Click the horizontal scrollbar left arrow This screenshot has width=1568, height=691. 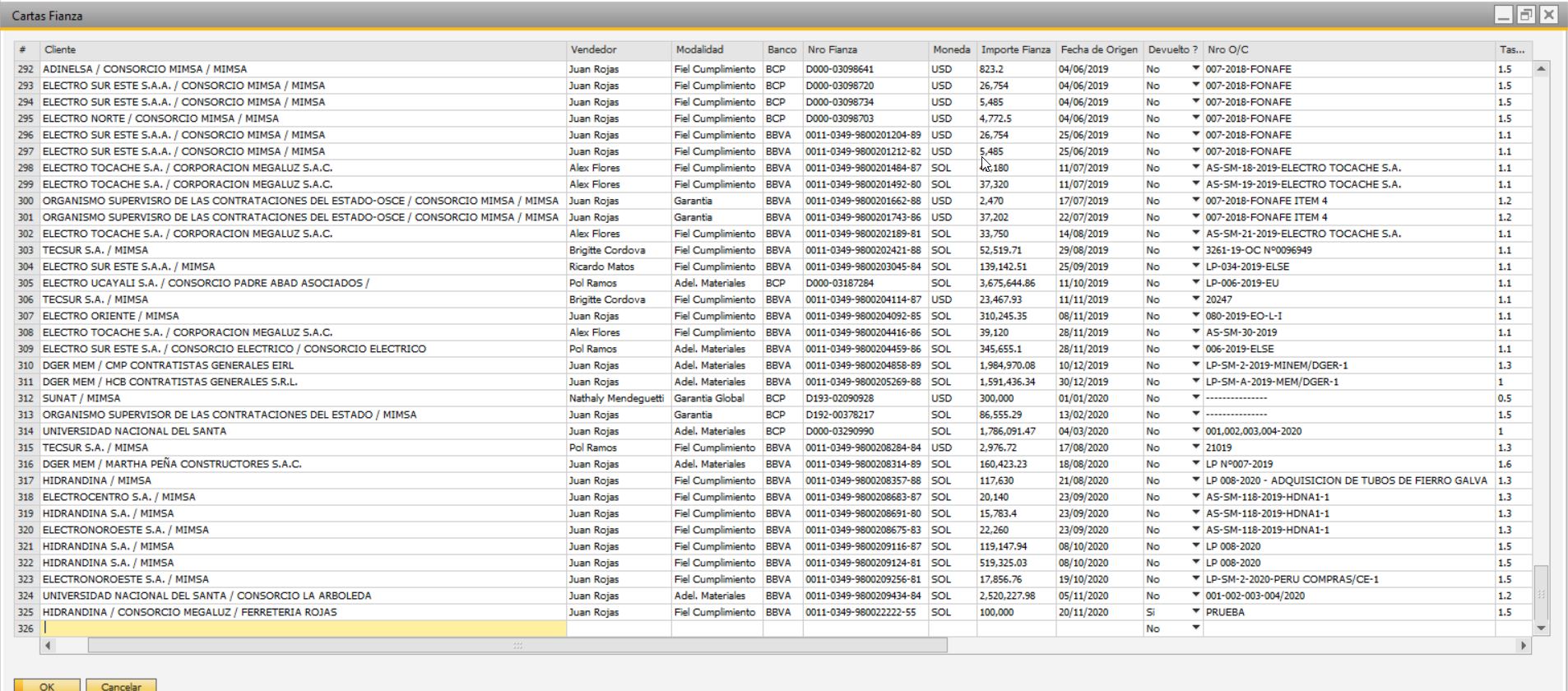point(48,646)
